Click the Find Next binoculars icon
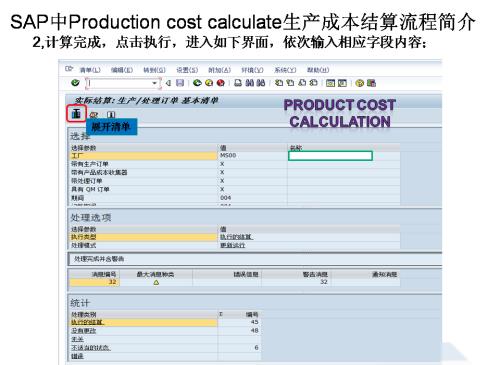500x365 pixels. 261,83
